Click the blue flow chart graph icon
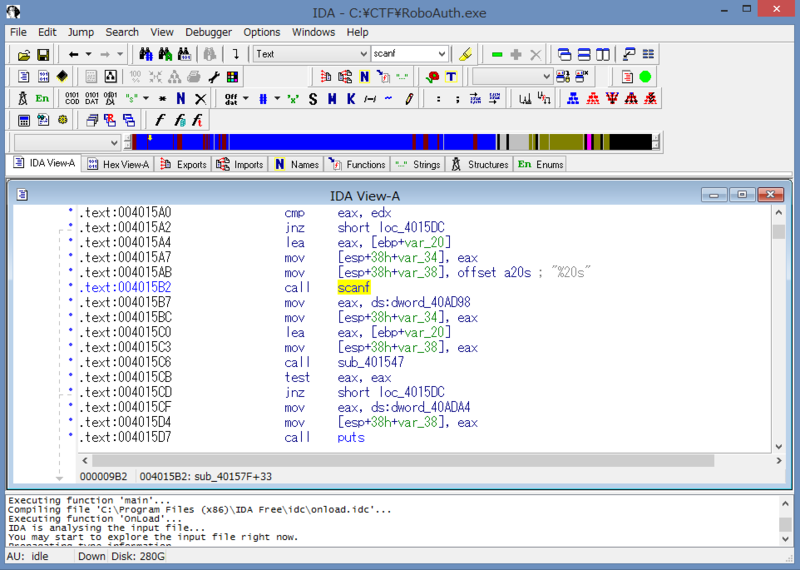This screenshot has width=800, height=570. (x=573, y=99)
